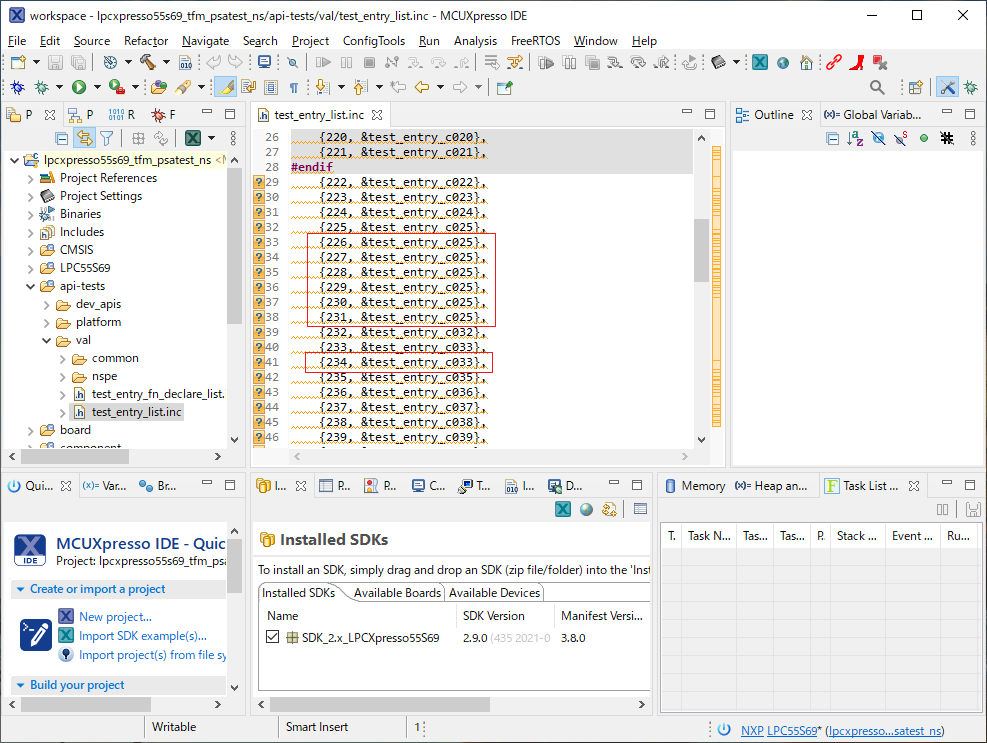The image size is (987, 743).
Task: Expand the Project Settings node
Action: (30, 196)
